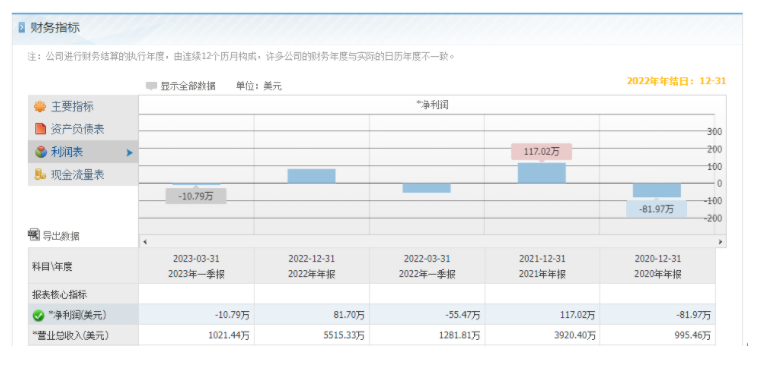
Task: Click the 导出数据 export icon
Action: click(x=33, y=235)
